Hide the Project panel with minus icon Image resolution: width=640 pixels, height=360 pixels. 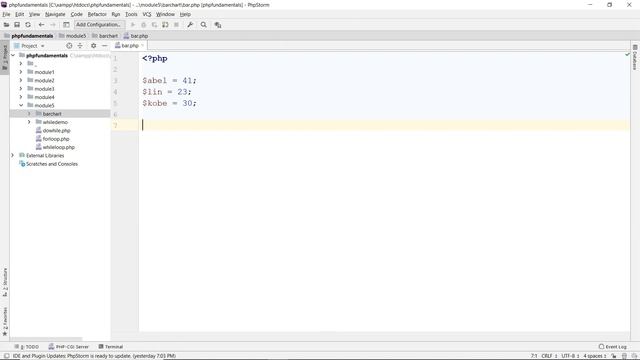coord(104,46)
